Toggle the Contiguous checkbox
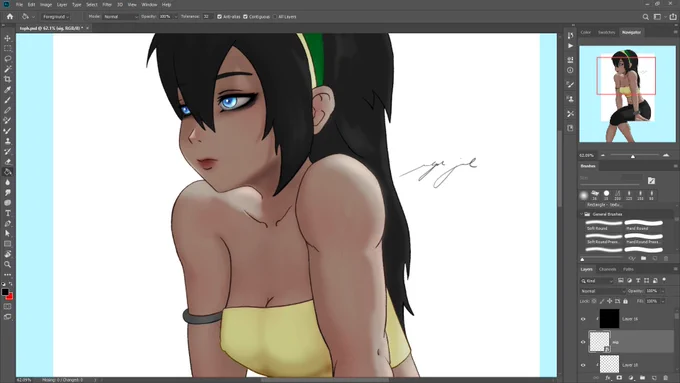Image resolution: width=680 pixels, height=383 pixels. point(245,16)
